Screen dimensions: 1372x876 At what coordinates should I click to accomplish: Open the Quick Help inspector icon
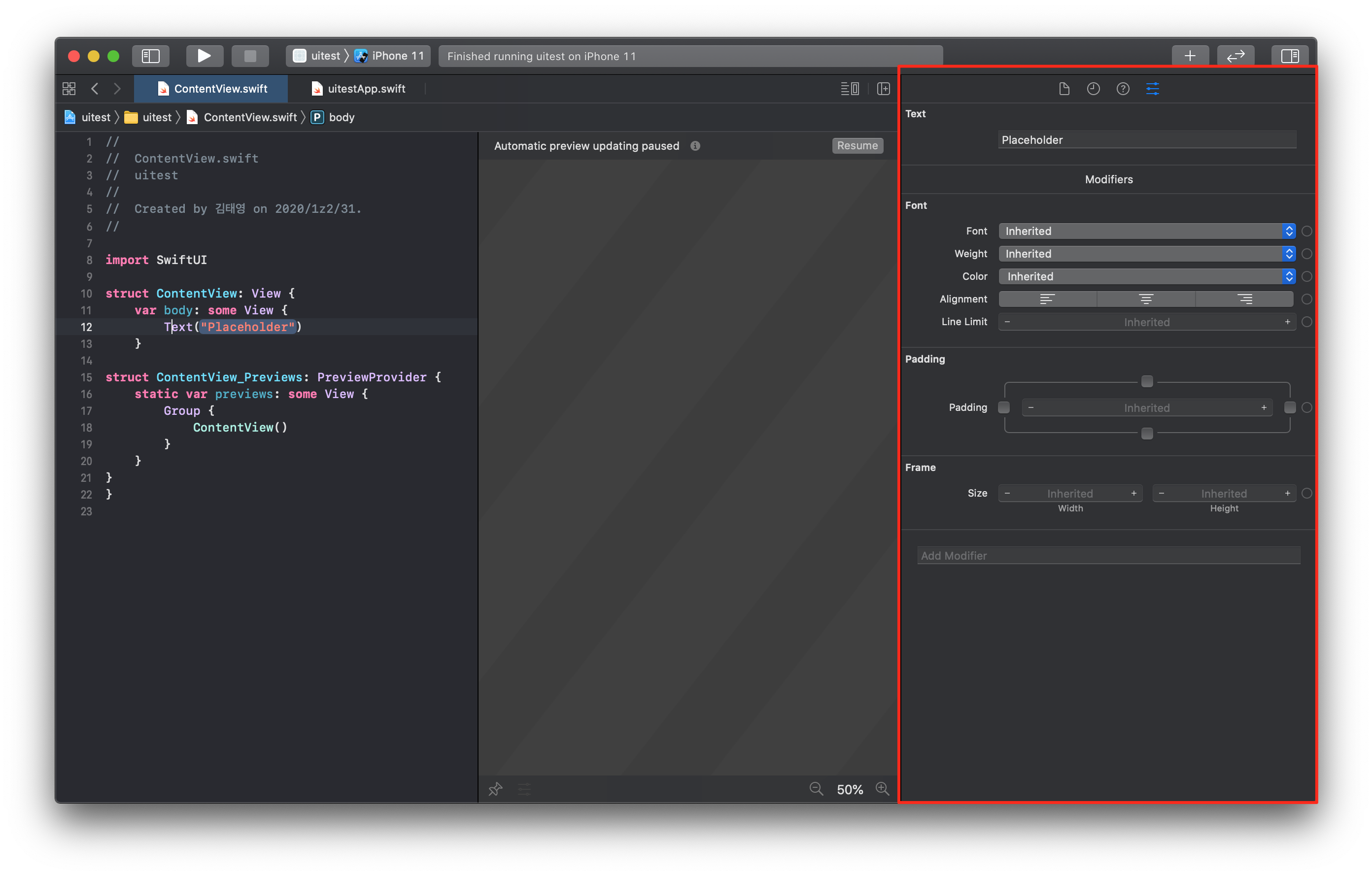click(1123, 89)
